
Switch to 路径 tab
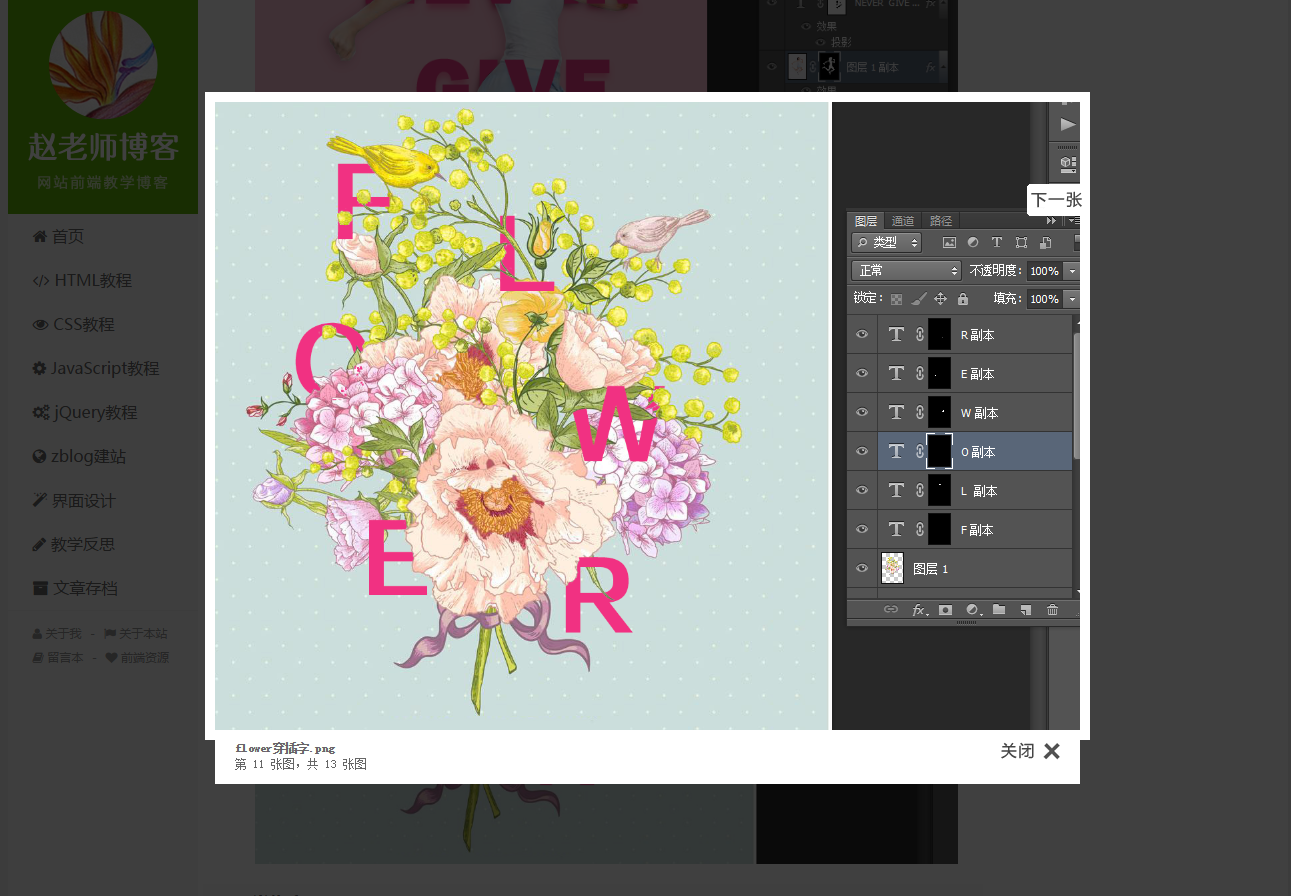pos(941,221)
